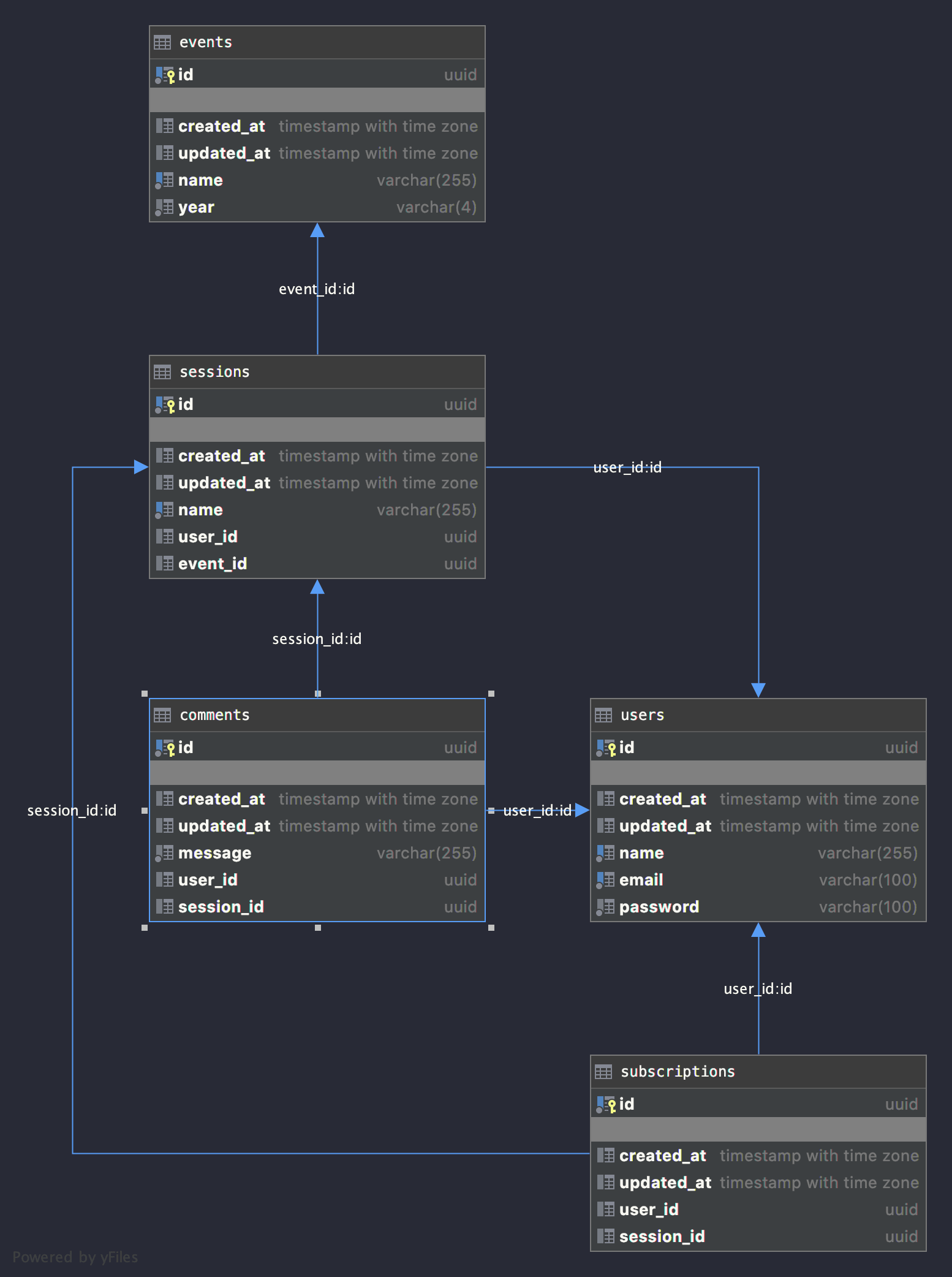Select the users table title
952x1277 pixels.
click(x=642, y=715)
